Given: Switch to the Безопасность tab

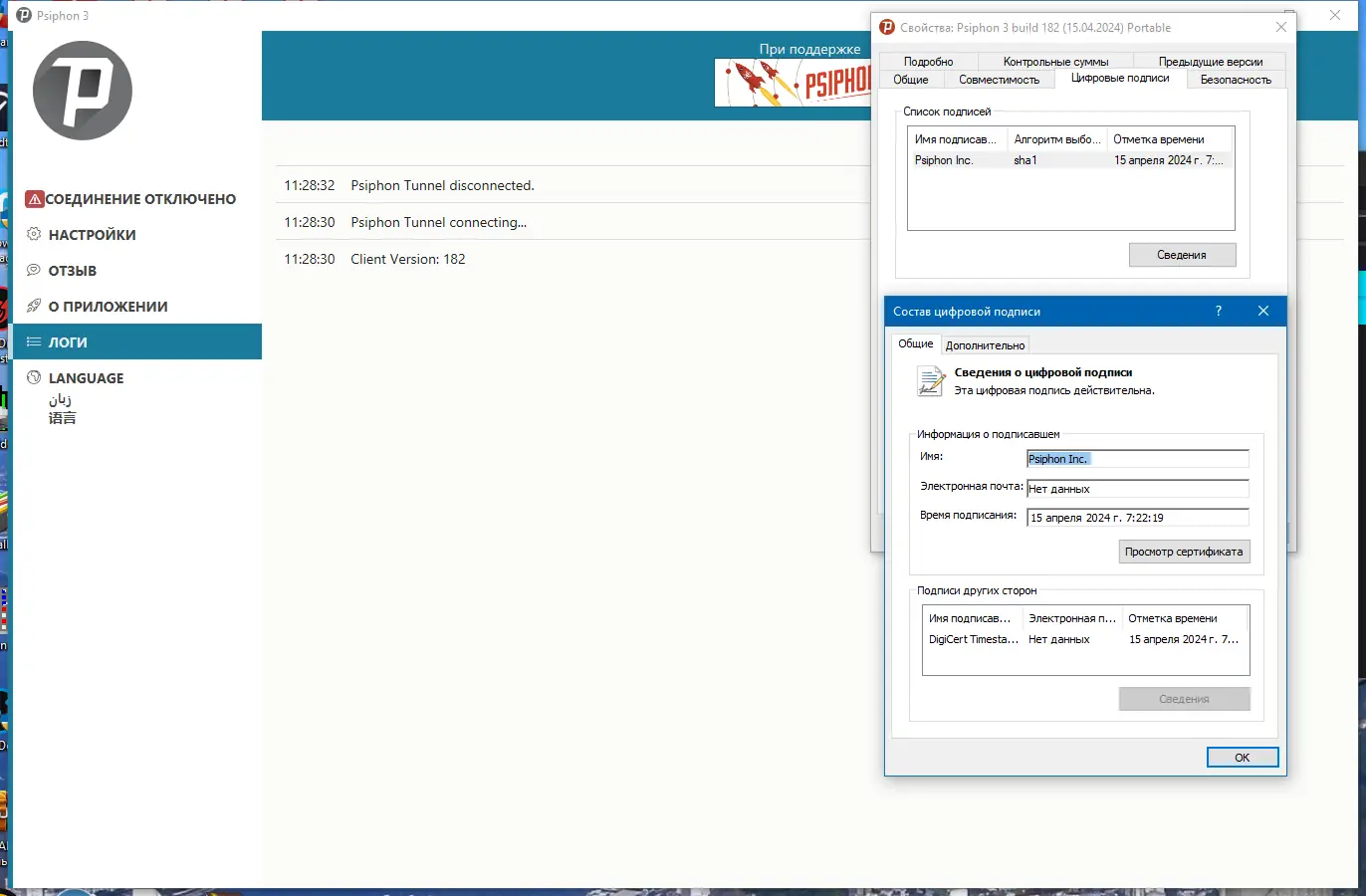Looking at the screenshot, I should [1236, 80].
